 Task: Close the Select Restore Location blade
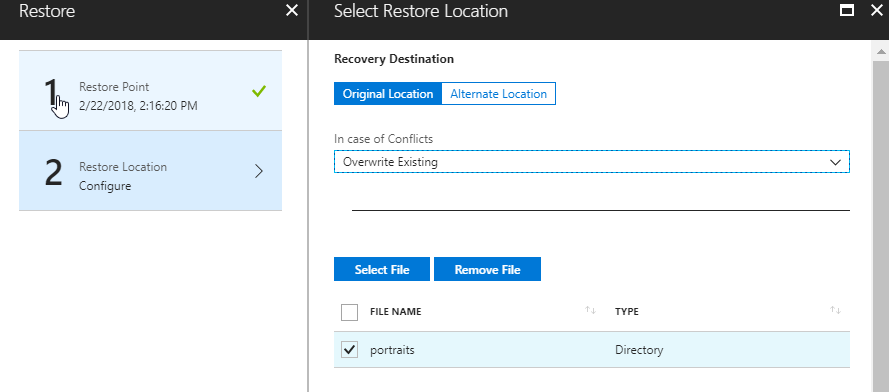pyautogui.click(x=876, y=10)
